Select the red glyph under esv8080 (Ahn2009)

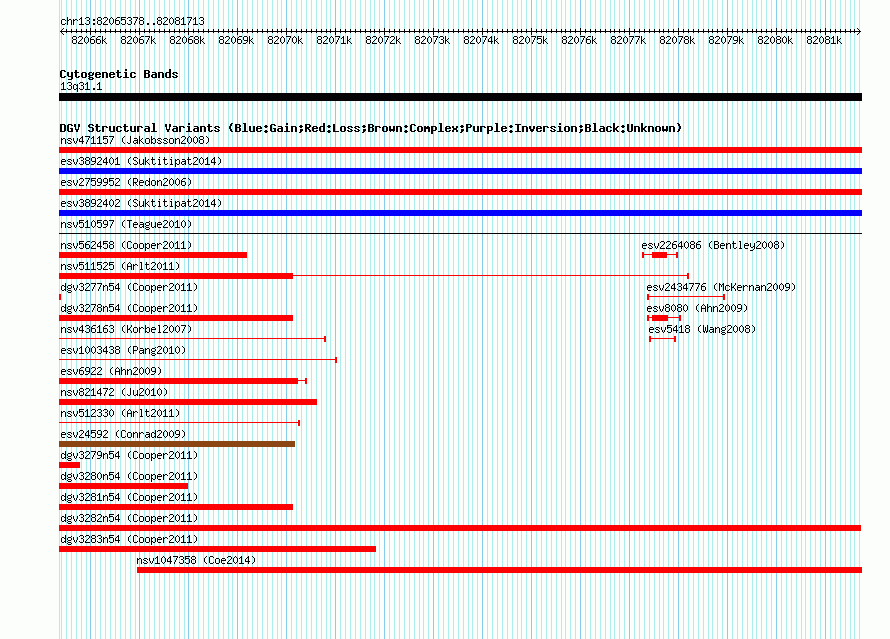(x=664, y=318)
